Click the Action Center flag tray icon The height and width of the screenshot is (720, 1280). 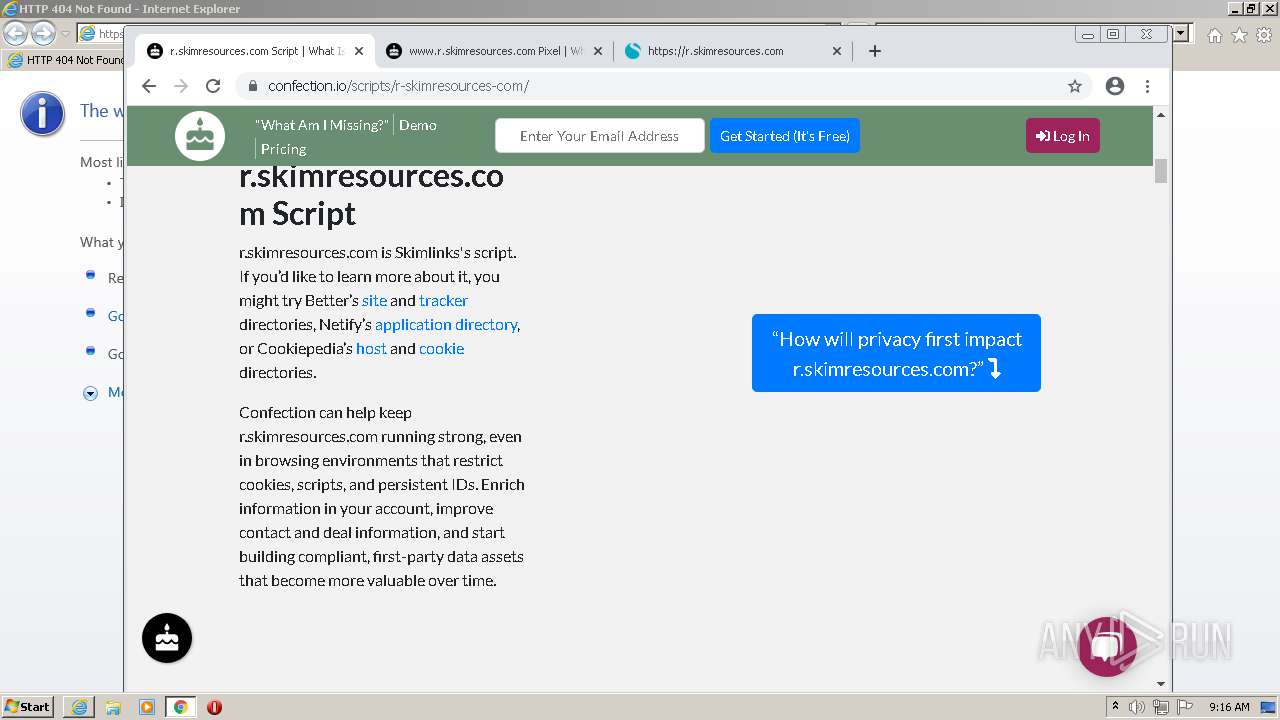pyautogui.click(x=1184, y=707)
